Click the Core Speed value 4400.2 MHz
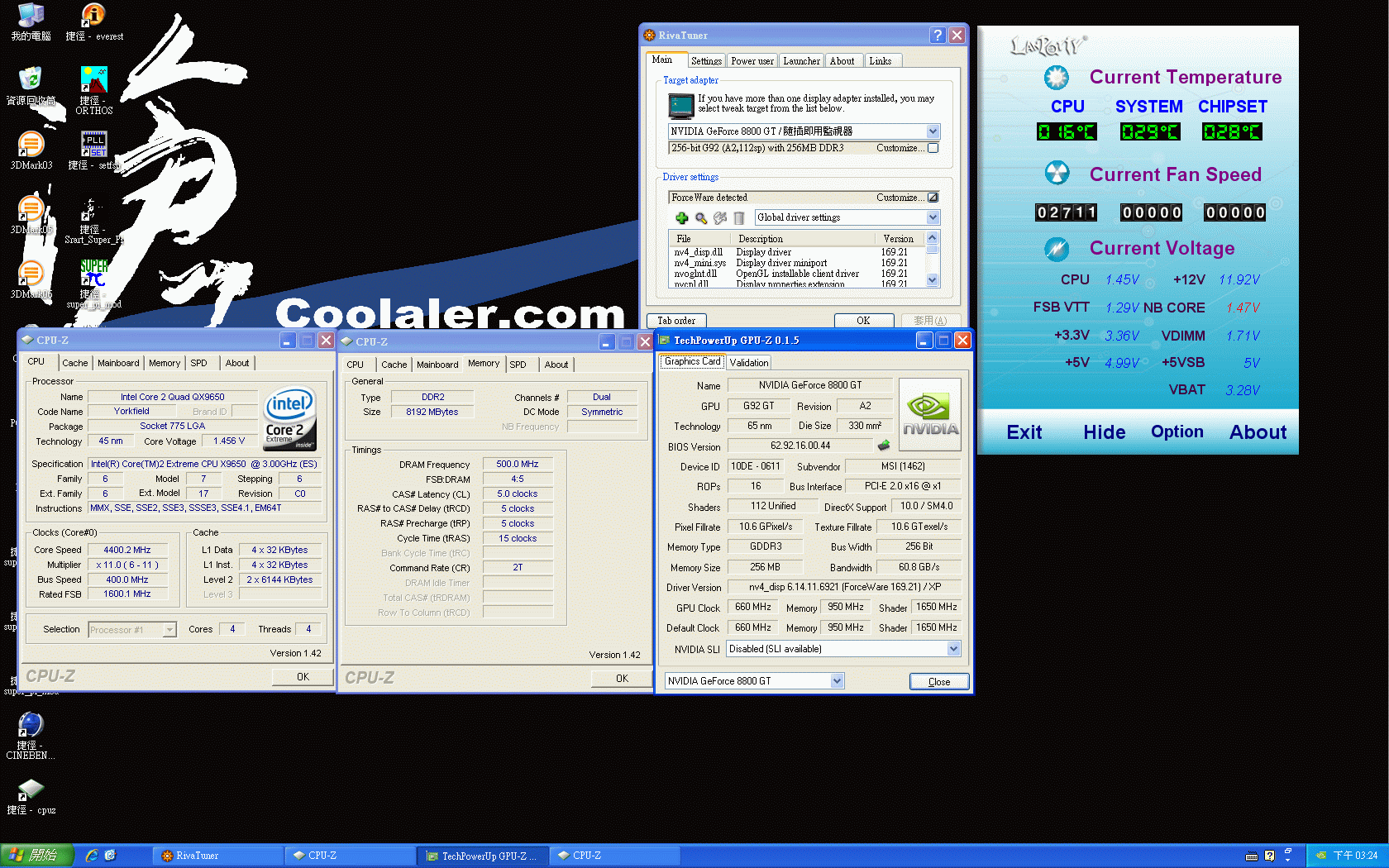Viewport: 1389px width, 868px height. (x=127, y=550)
